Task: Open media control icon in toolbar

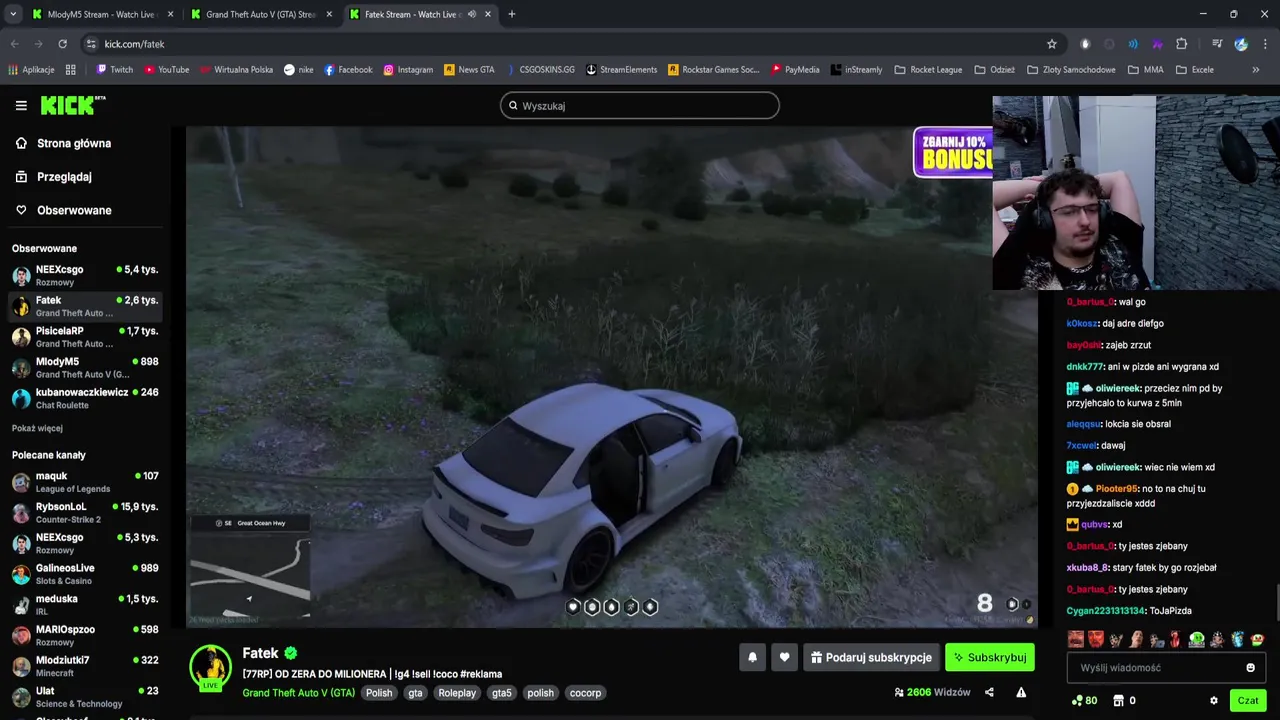Action: [1217, 44]
